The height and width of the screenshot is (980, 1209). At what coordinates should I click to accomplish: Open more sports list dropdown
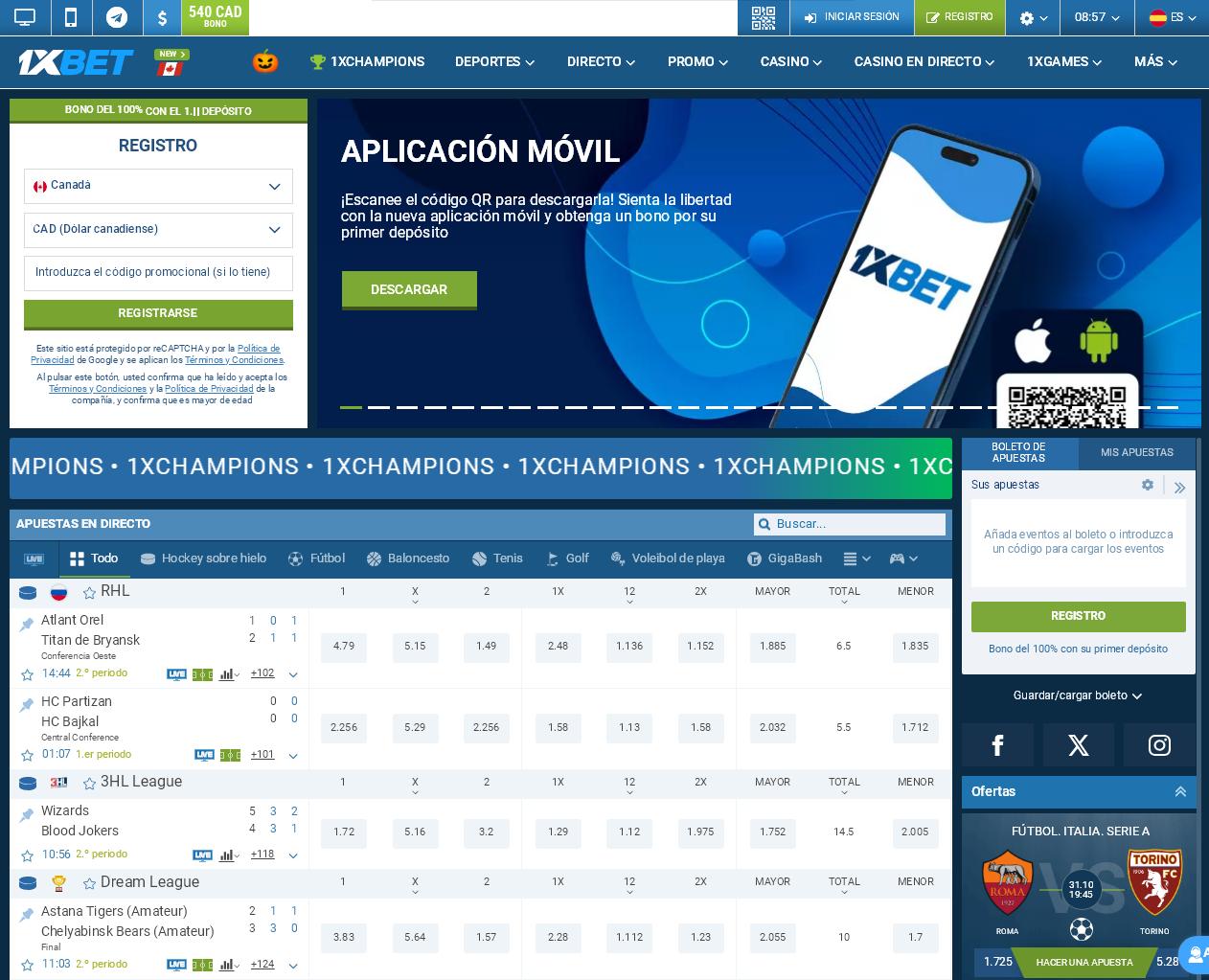coord(856,558)
